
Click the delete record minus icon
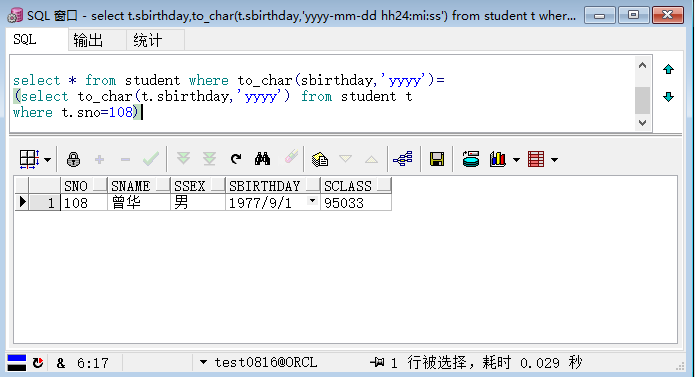(125, 159)
